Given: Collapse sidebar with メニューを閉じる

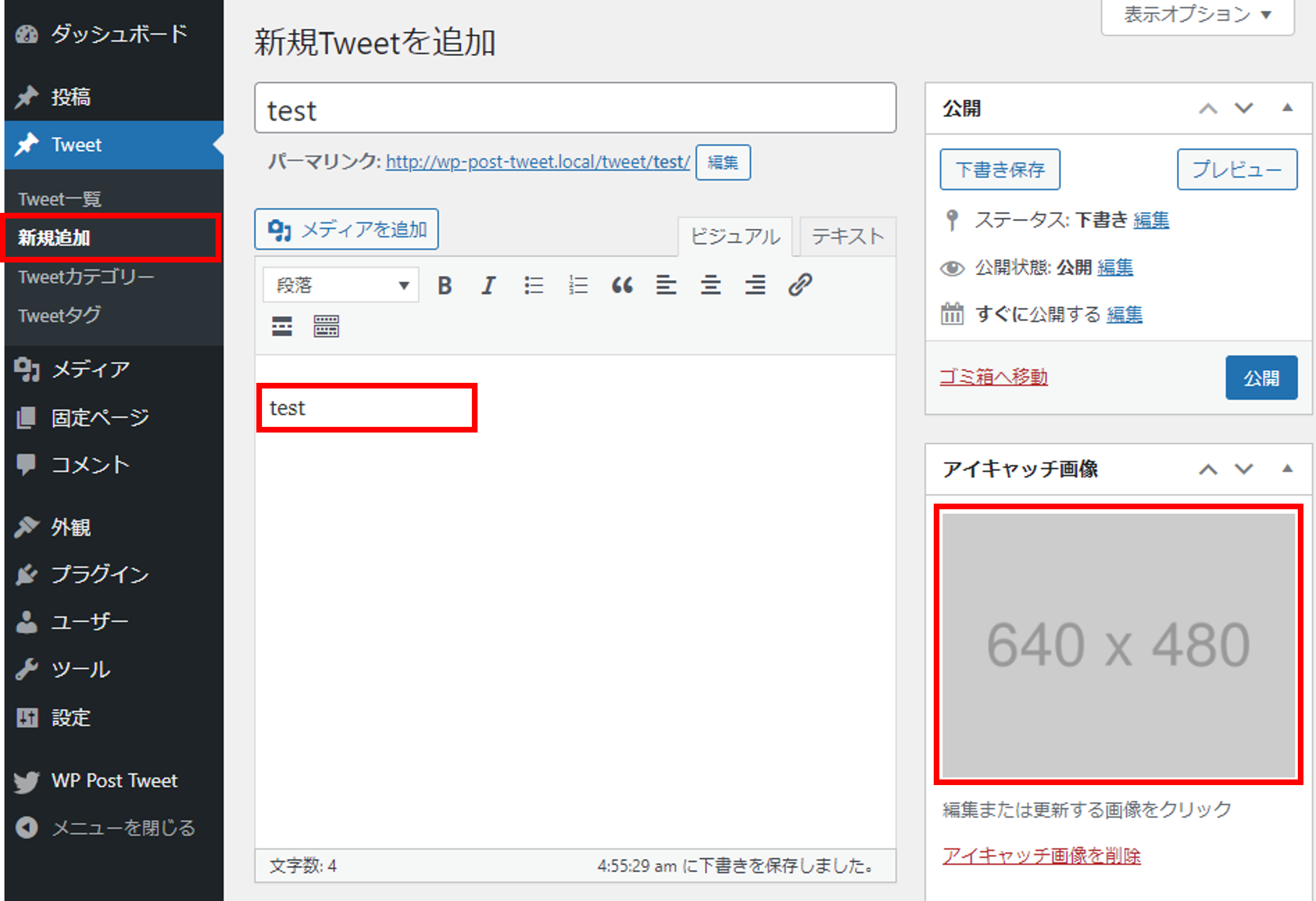Looking at the screenshot, I should pyautogui.click(x=114, y=828).
